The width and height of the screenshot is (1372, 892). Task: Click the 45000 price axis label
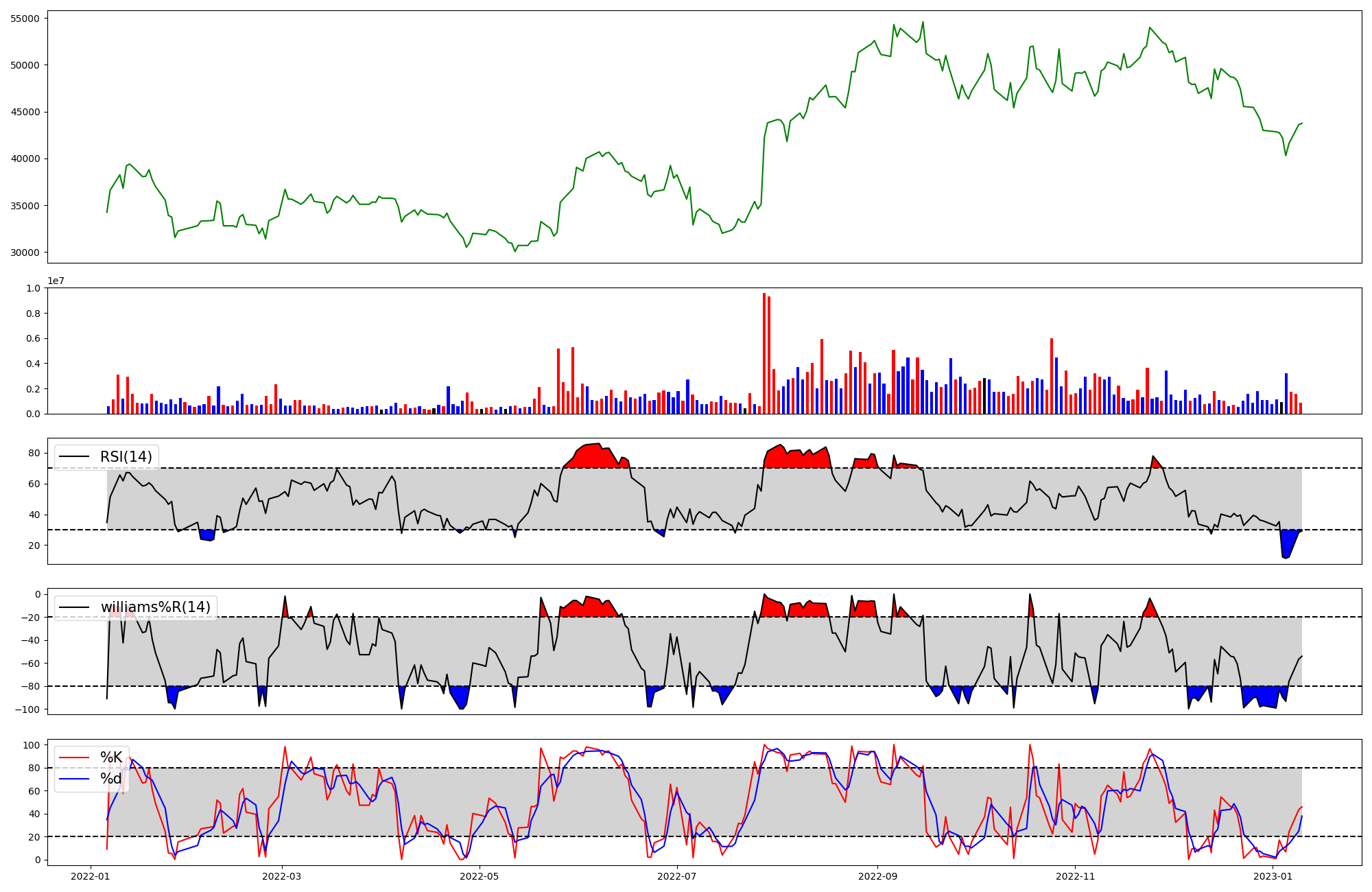(25, 112)
